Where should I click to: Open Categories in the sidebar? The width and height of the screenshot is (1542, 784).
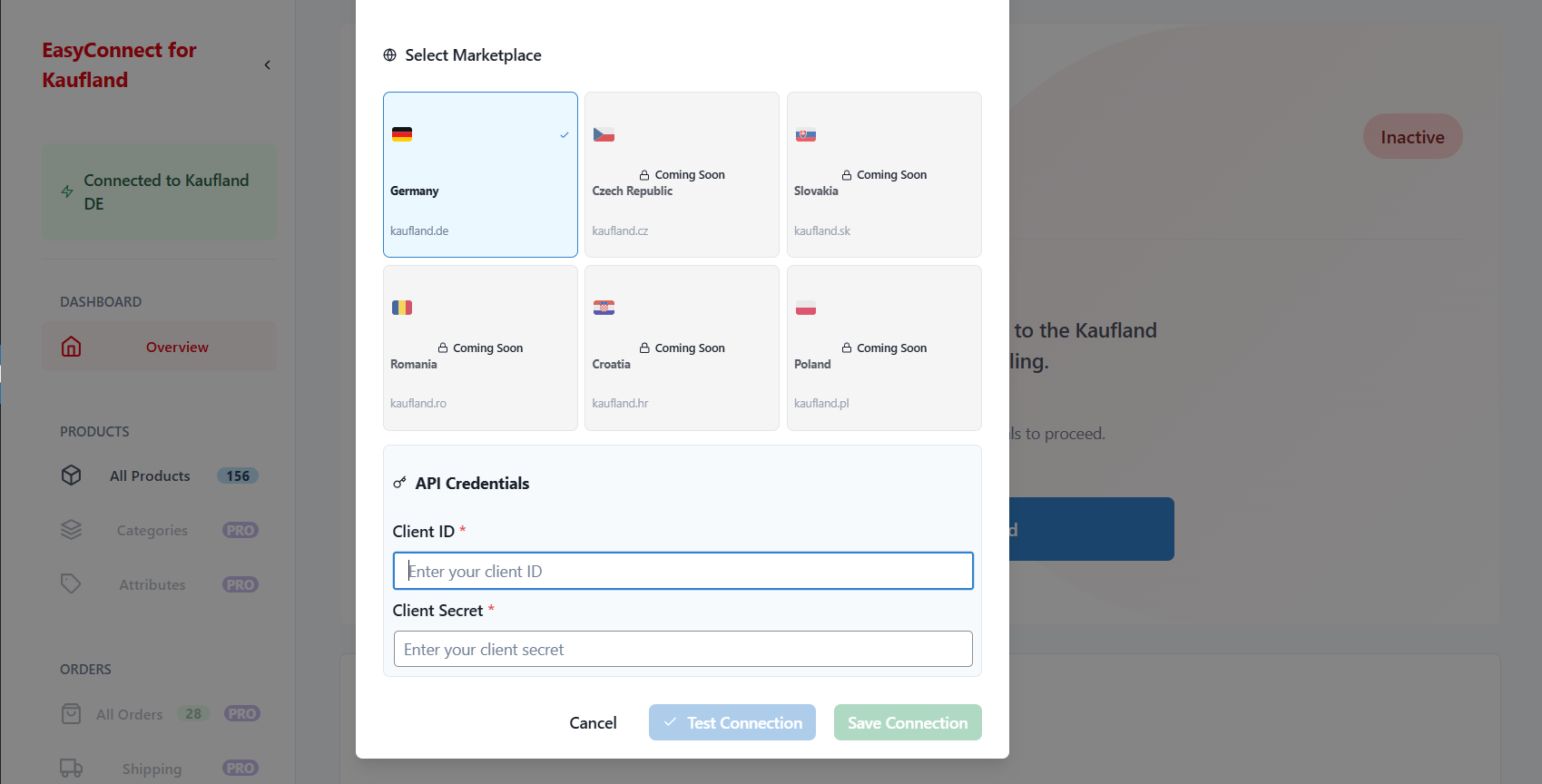pyautogui.click(x=159, y=530)
